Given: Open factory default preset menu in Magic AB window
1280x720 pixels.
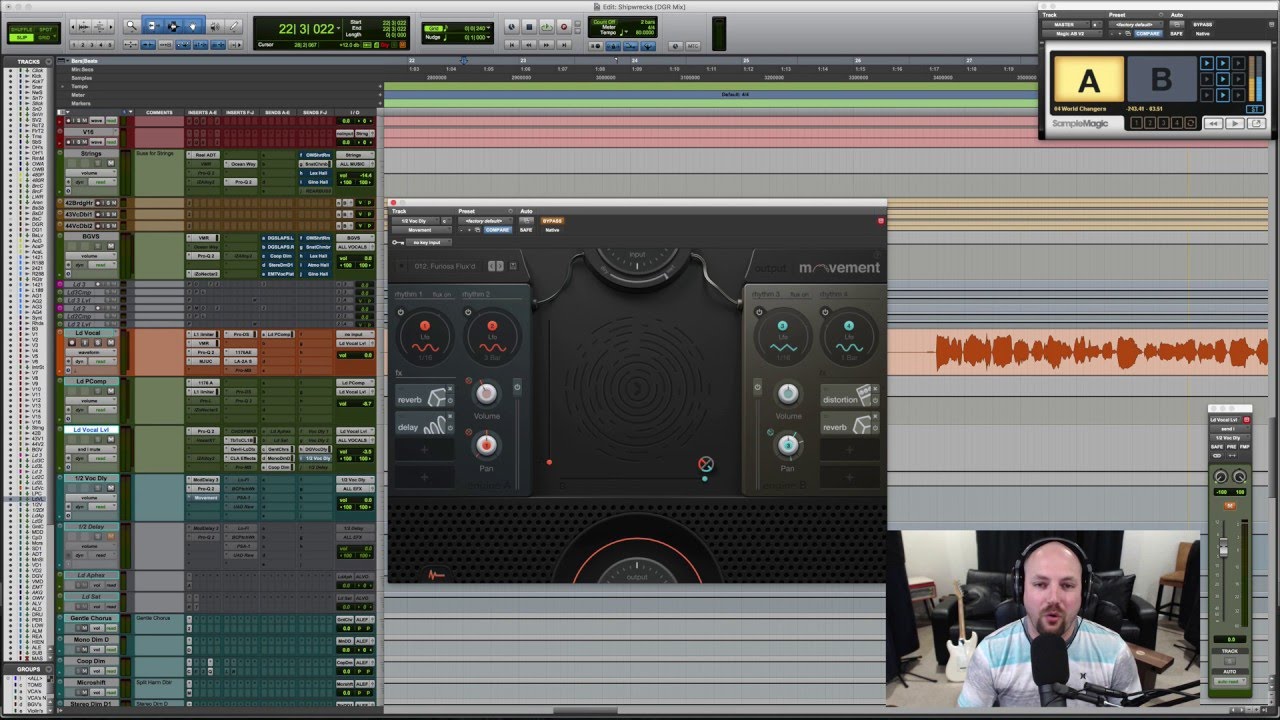Looking at the screenshot, I should click(1134, 24).
